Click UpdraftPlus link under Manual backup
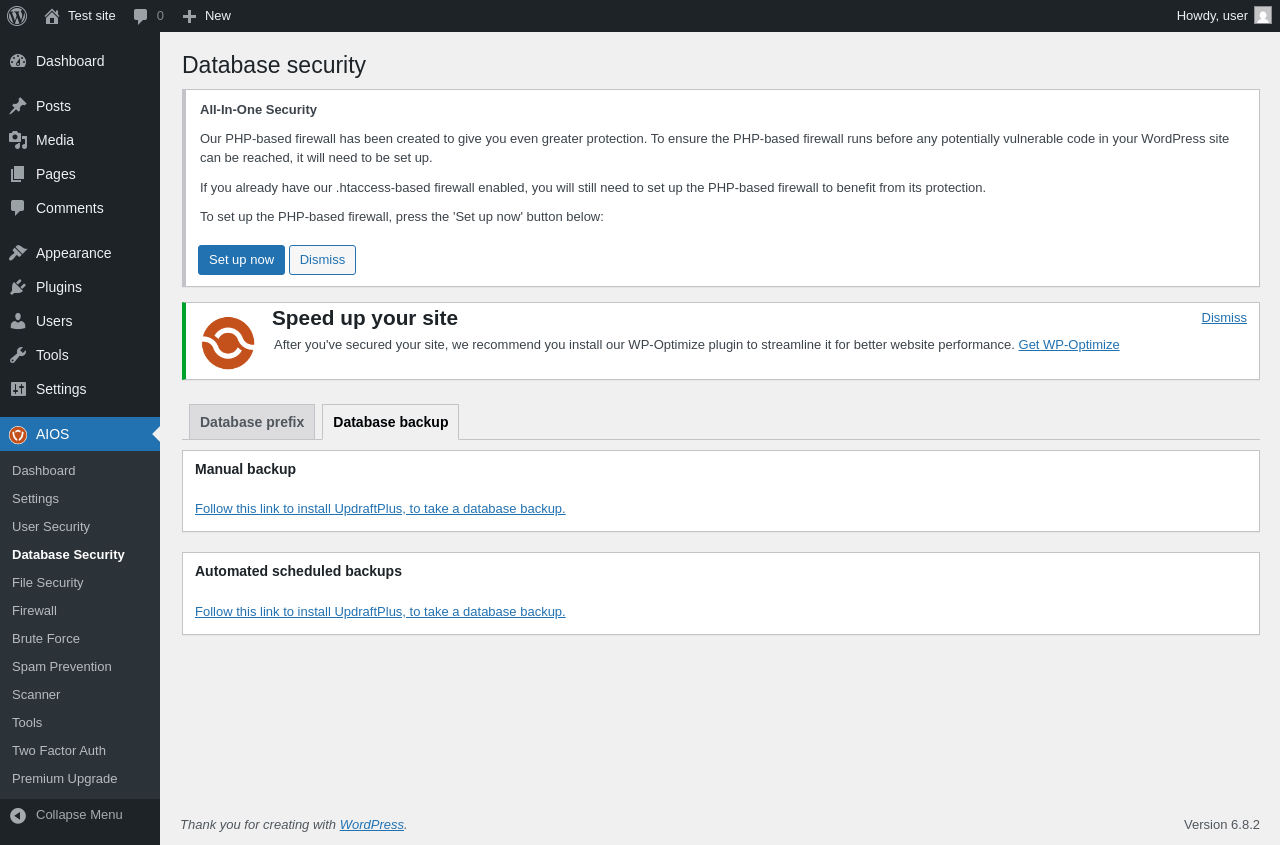This screenshot has height=845, width=1280. 380,509
